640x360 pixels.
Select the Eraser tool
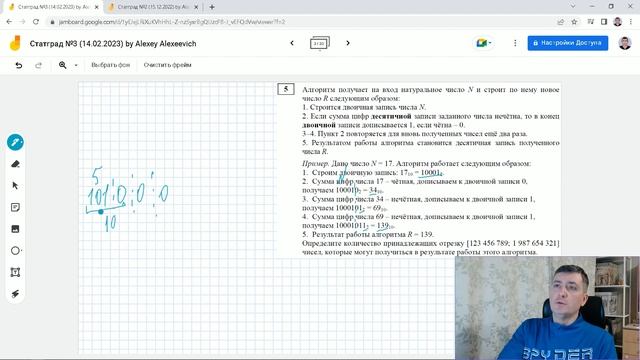click(x=15, y=164)
